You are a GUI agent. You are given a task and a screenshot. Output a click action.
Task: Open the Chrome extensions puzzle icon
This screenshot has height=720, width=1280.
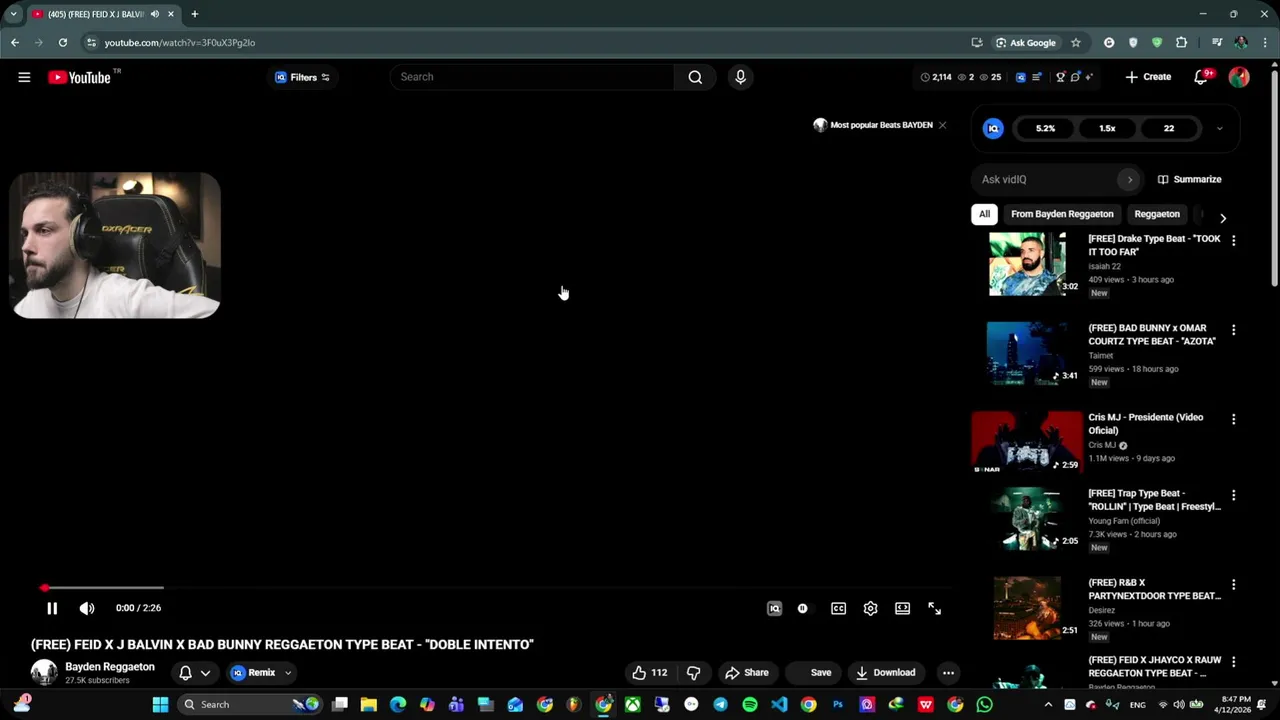(x=1181, y=43)
